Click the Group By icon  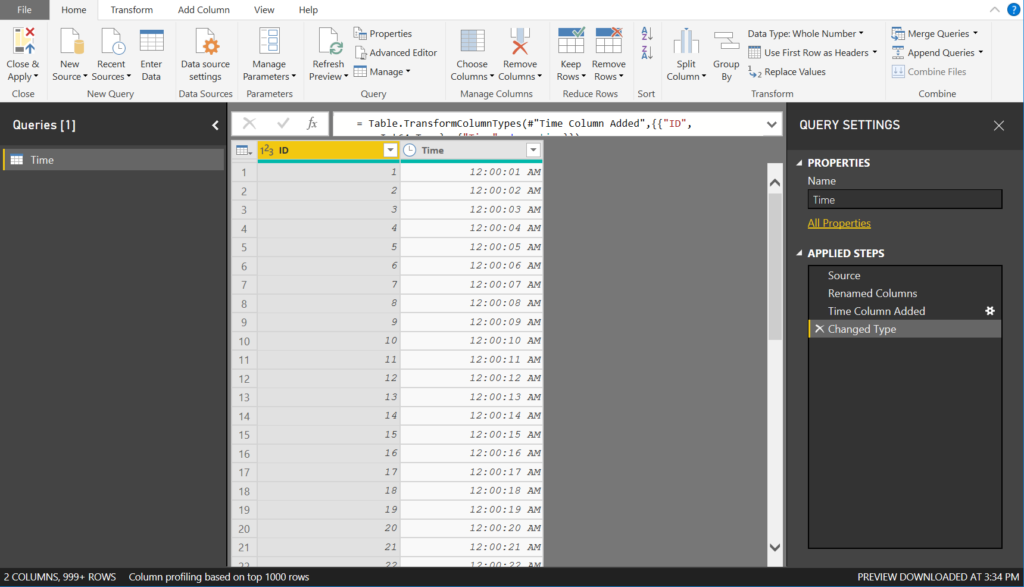(x=726, y=42)
